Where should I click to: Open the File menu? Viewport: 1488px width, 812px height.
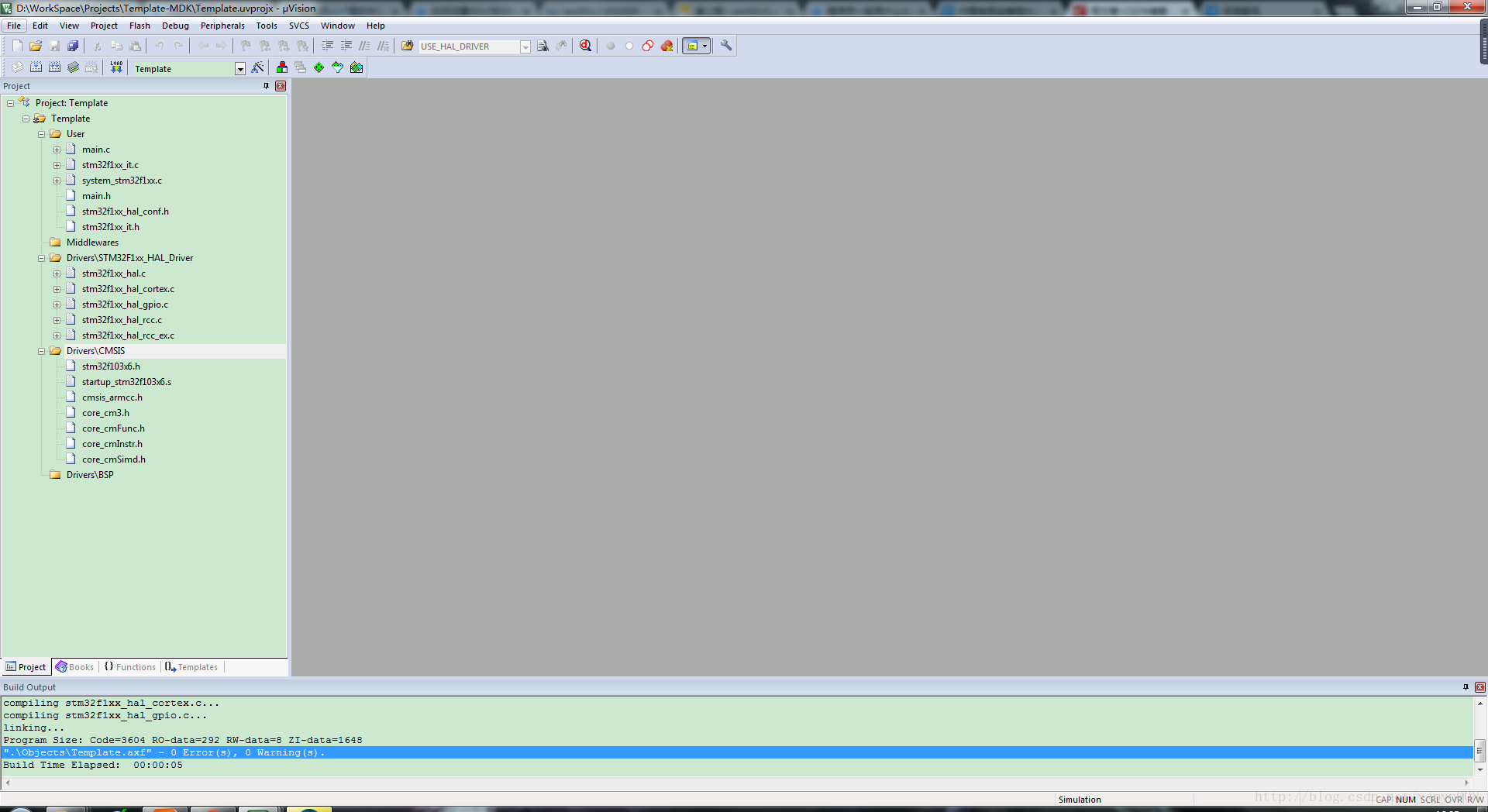[14, 26]
